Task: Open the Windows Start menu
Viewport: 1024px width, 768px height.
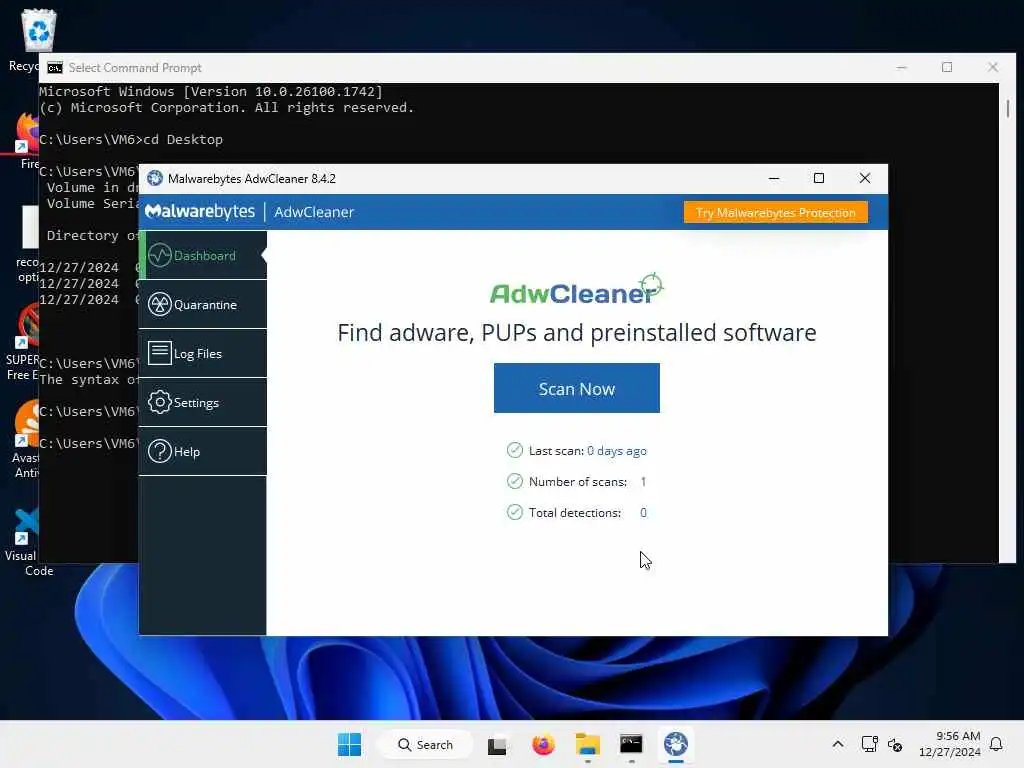Action: coord(349,744)
